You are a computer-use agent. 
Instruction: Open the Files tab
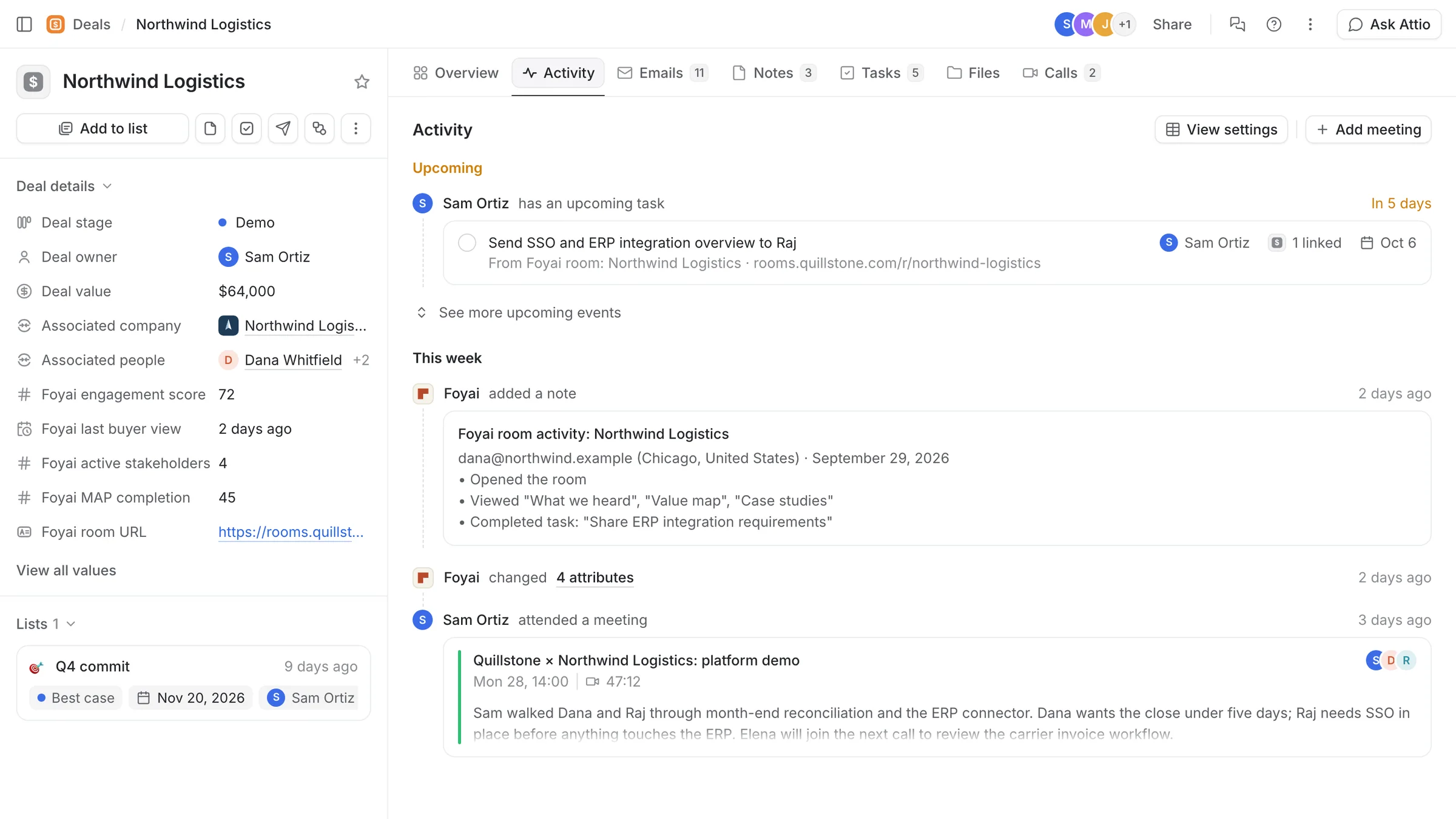tap(973, 73)
